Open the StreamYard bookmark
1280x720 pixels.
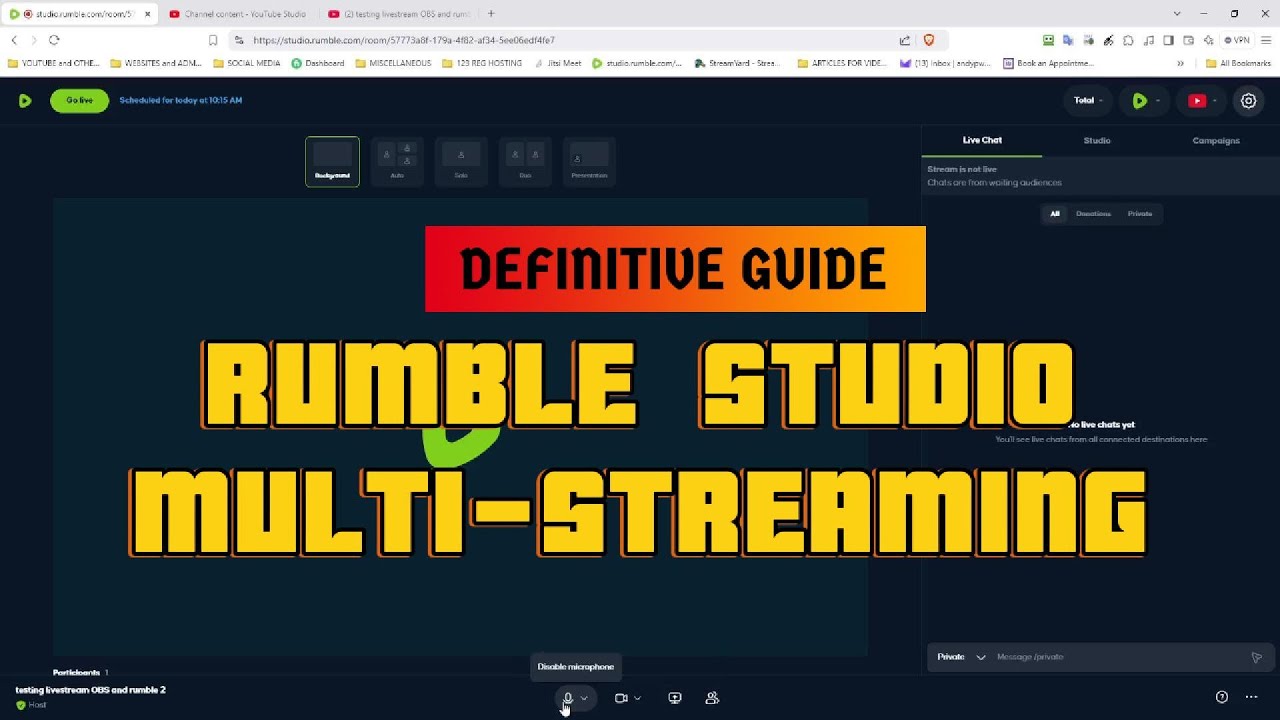(738, 63)
